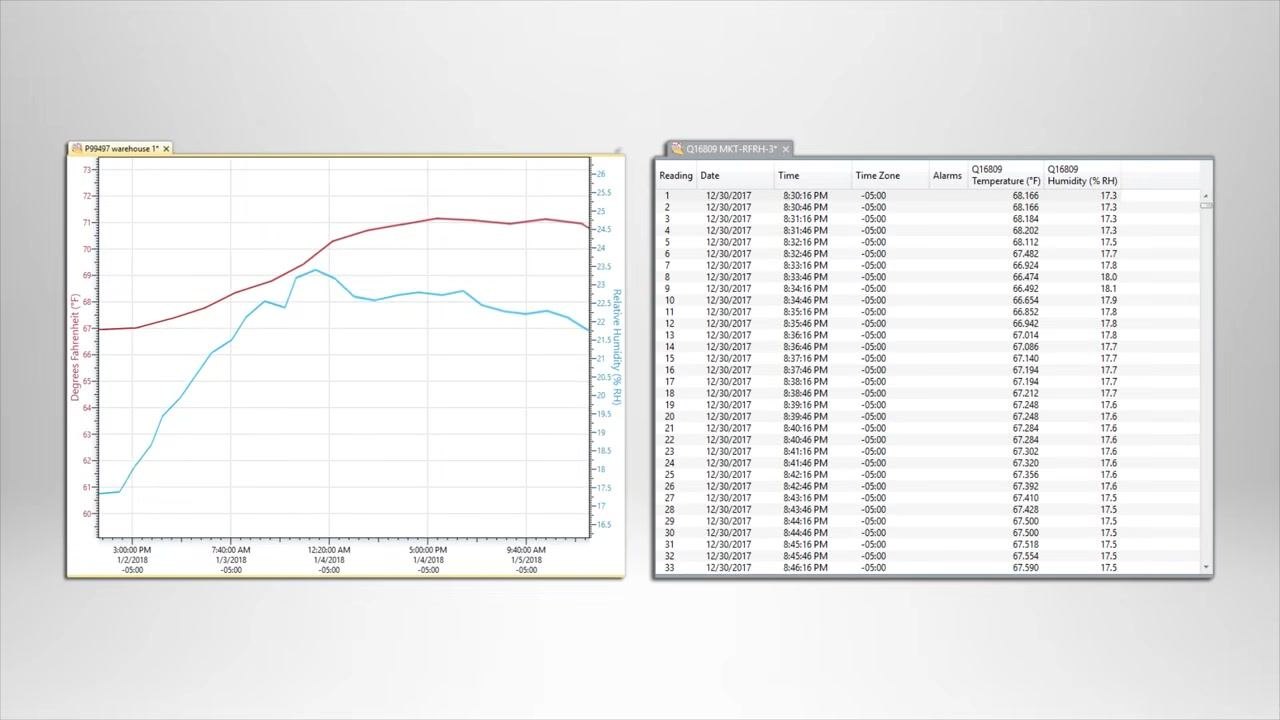Click the Q16809 Temperature (°F) column header
This screenshot has height=720, width=1280.
click(1006, 176)
